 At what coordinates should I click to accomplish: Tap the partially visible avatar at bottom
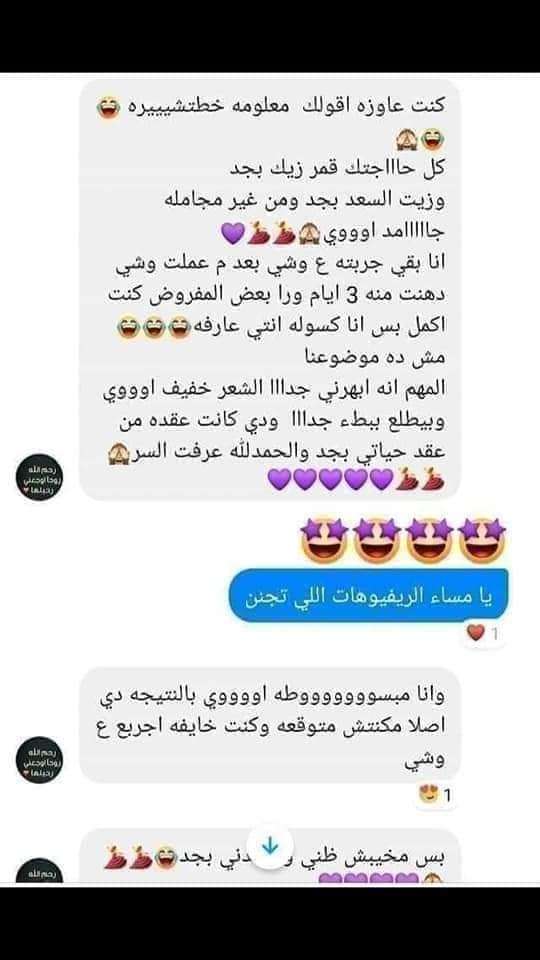tap(39, 872)
